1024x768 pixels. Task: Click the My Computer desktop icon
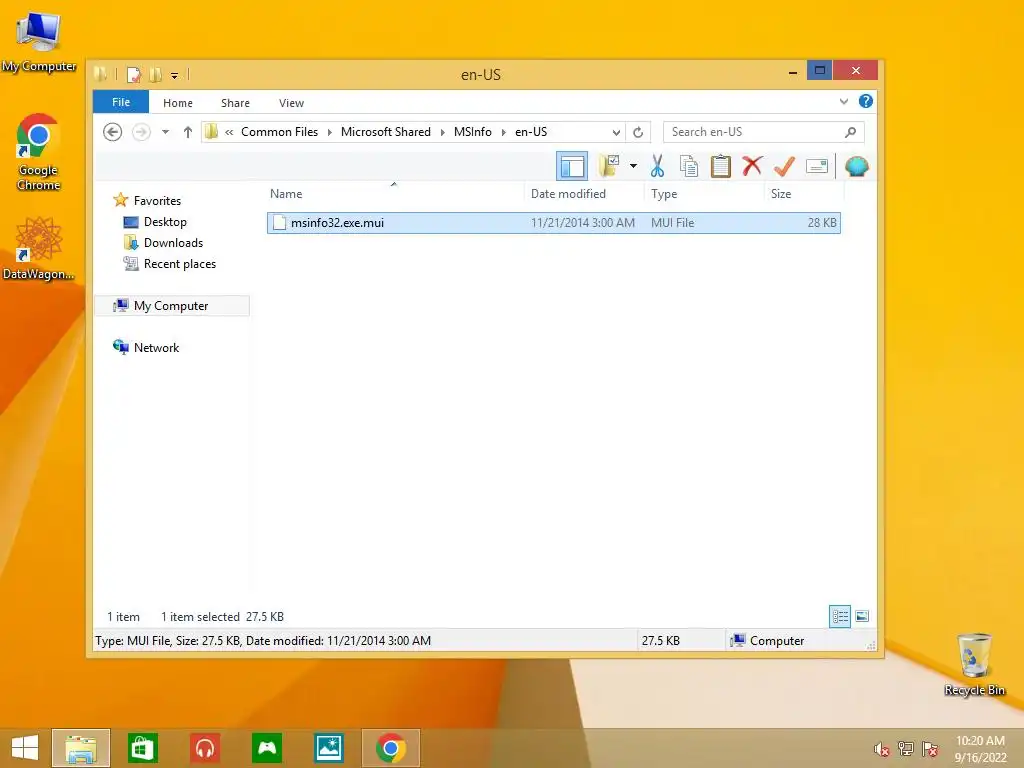pos(39,42)
